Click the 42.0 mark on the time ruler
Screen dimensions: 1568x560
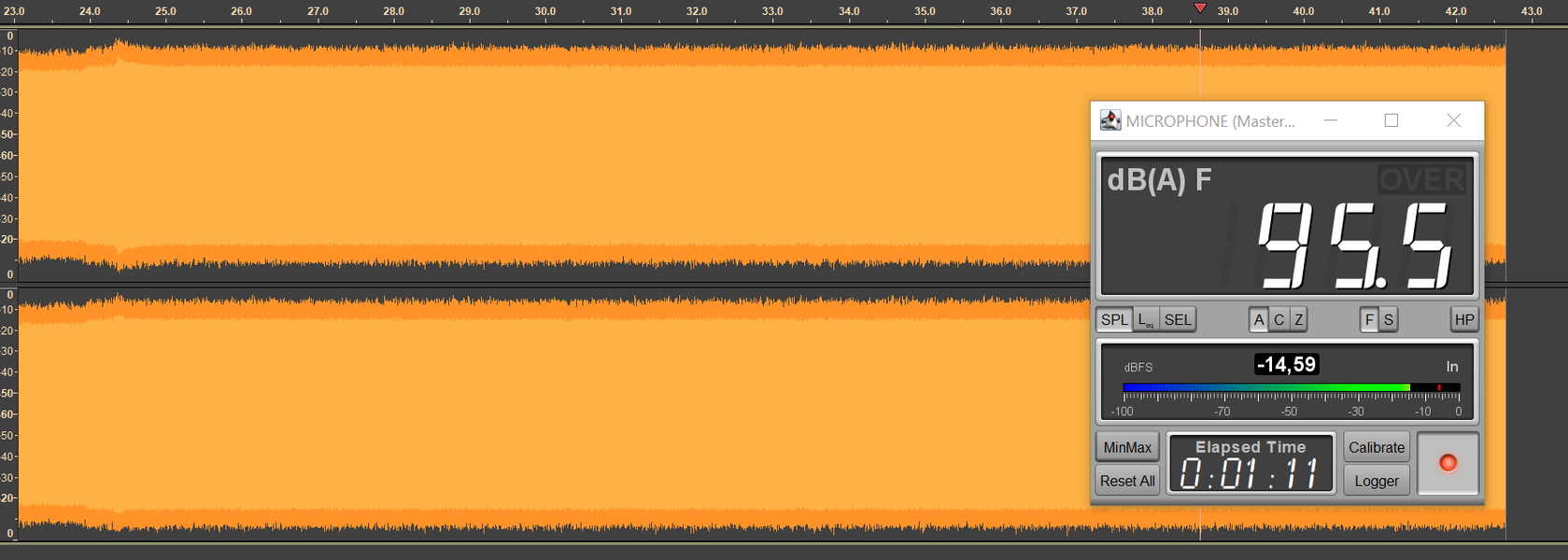[1455, 11]
